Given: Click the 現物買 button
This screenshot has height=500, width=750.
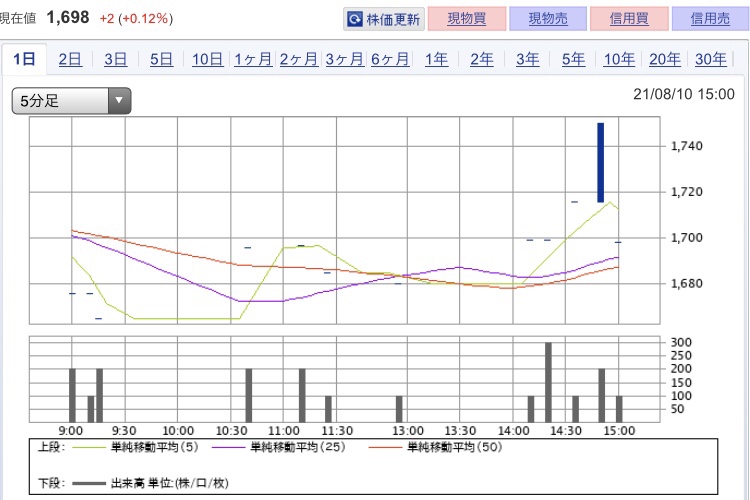Looking at the screenshot, I should (467, 19).
